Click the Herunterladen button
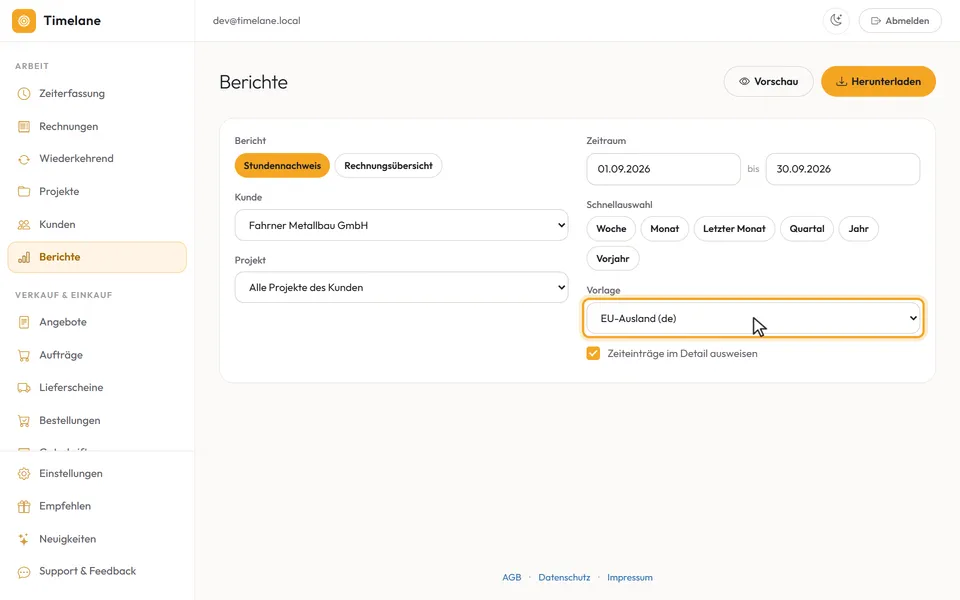The width and height of the screenshot is (960, 600). pos(879,81)
